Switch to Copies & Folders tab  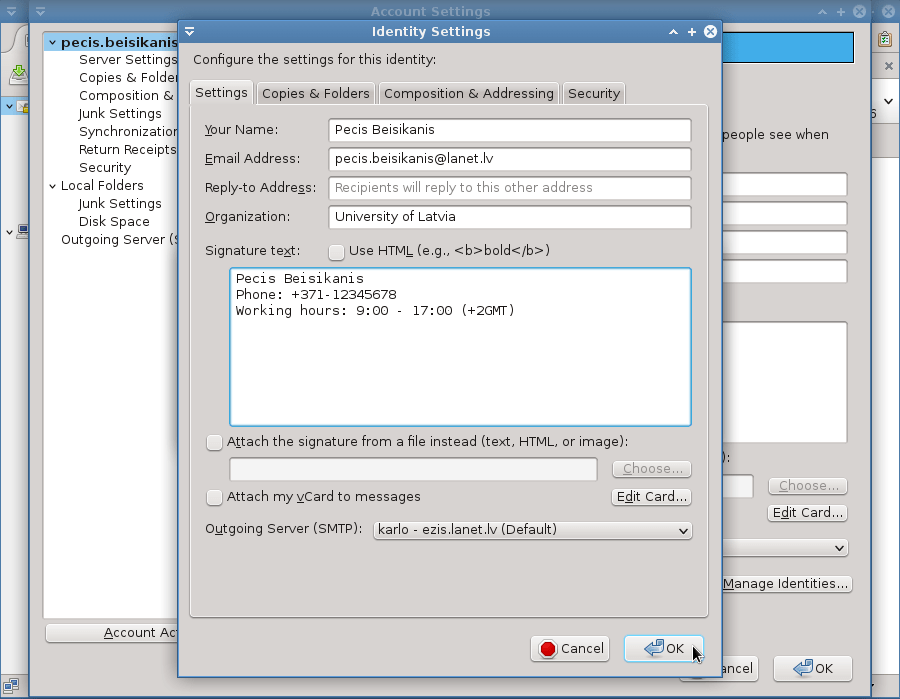[x=316, y=94]
